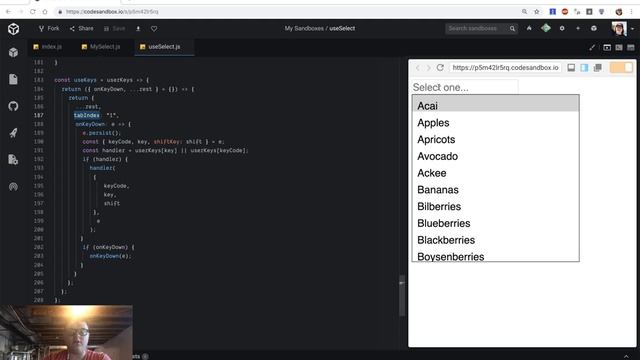Open preview in new window icon

[598, 68]
